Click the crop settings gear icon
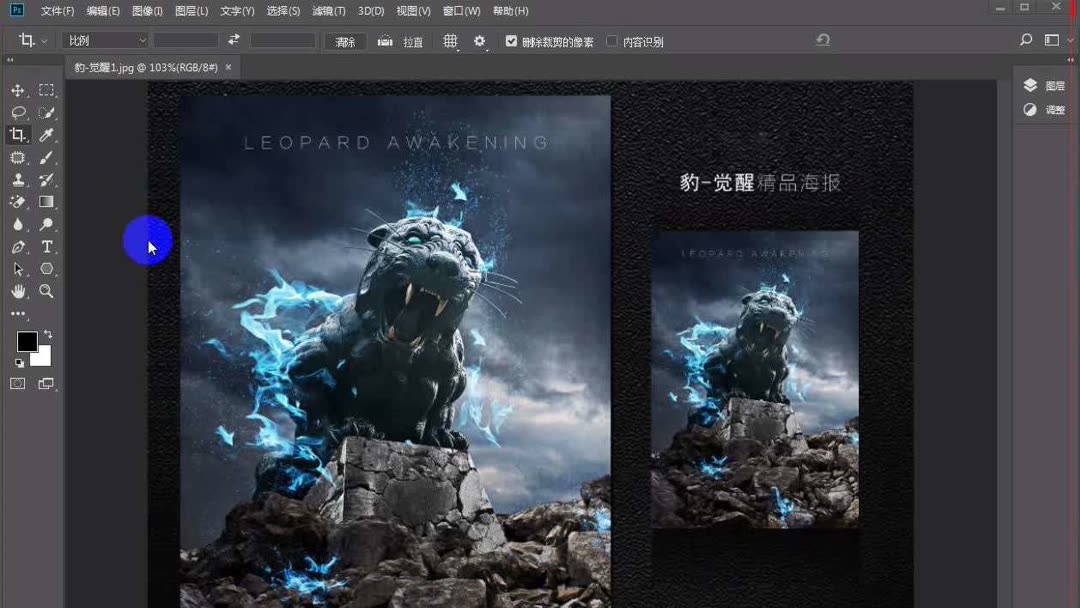1080x608 pixels. (479, 41)
